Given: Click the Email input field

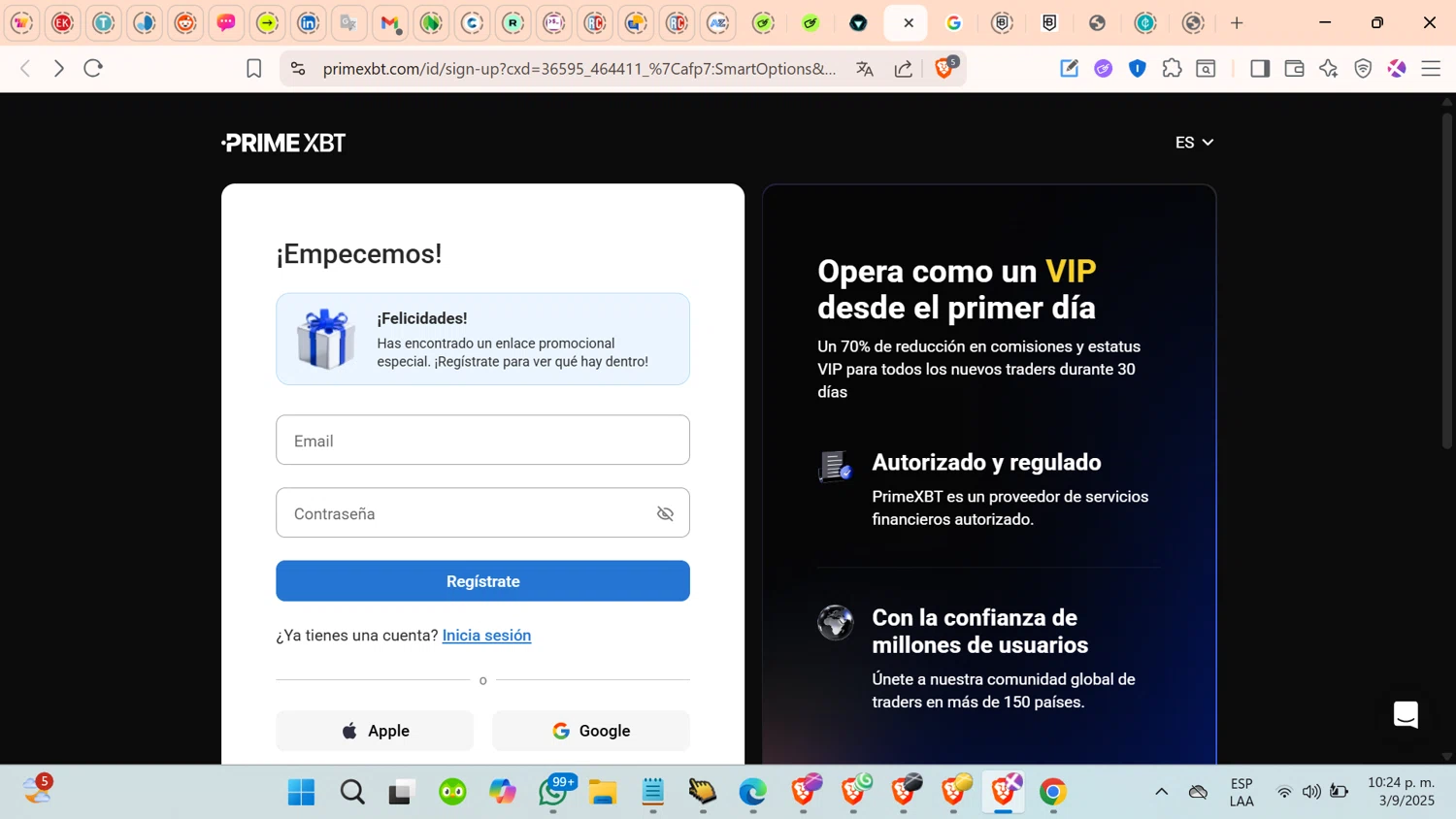Looking at the screenshot, I should [x=482, y=441].
